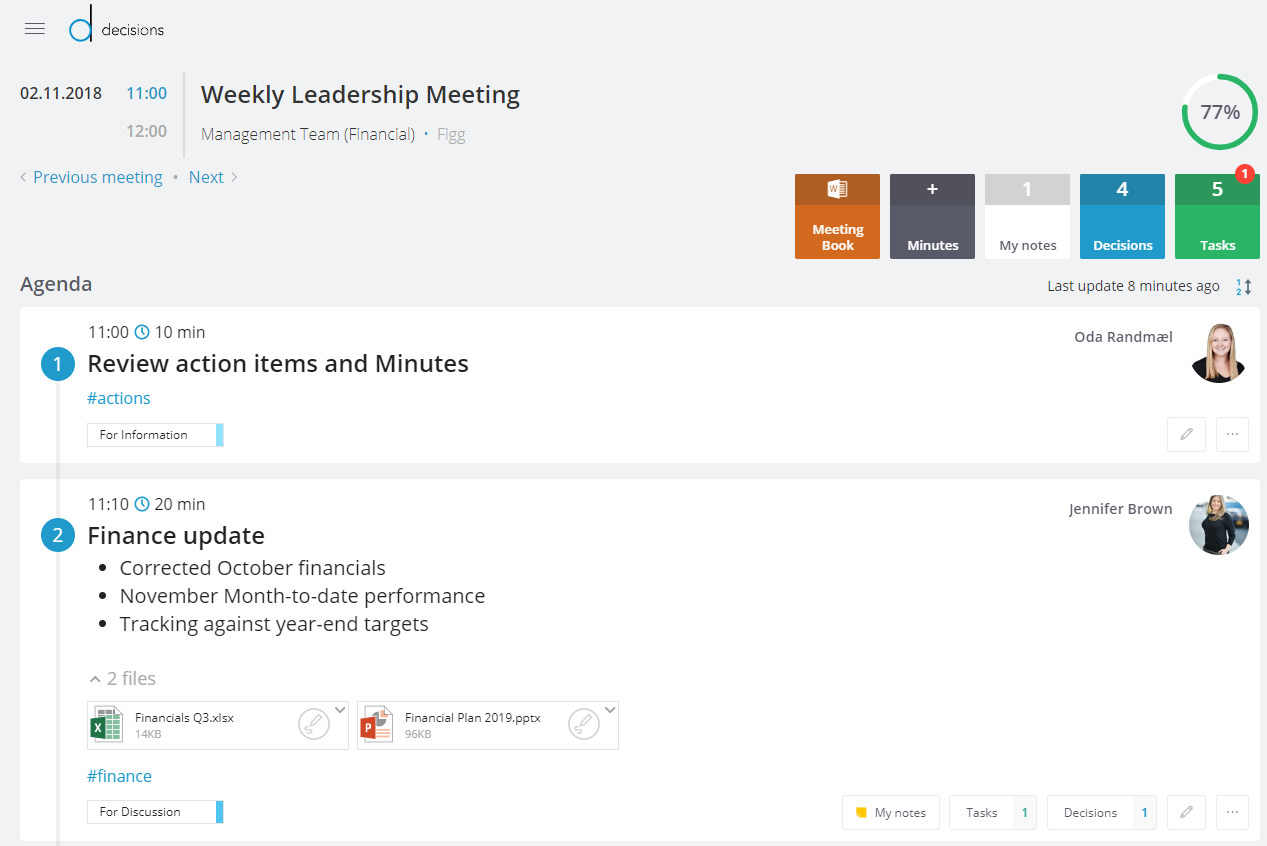Go to Previous meeting

[97, 177]
